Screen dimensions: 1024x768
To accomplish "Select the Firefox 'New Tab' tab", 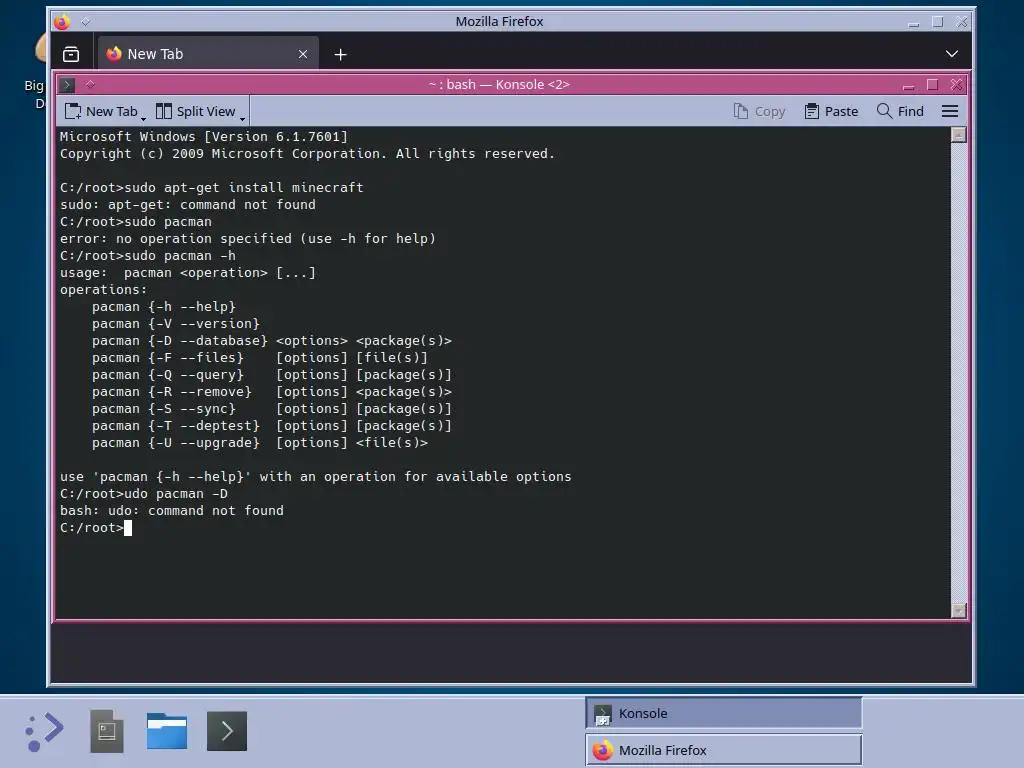I will (x=208, y=54).
